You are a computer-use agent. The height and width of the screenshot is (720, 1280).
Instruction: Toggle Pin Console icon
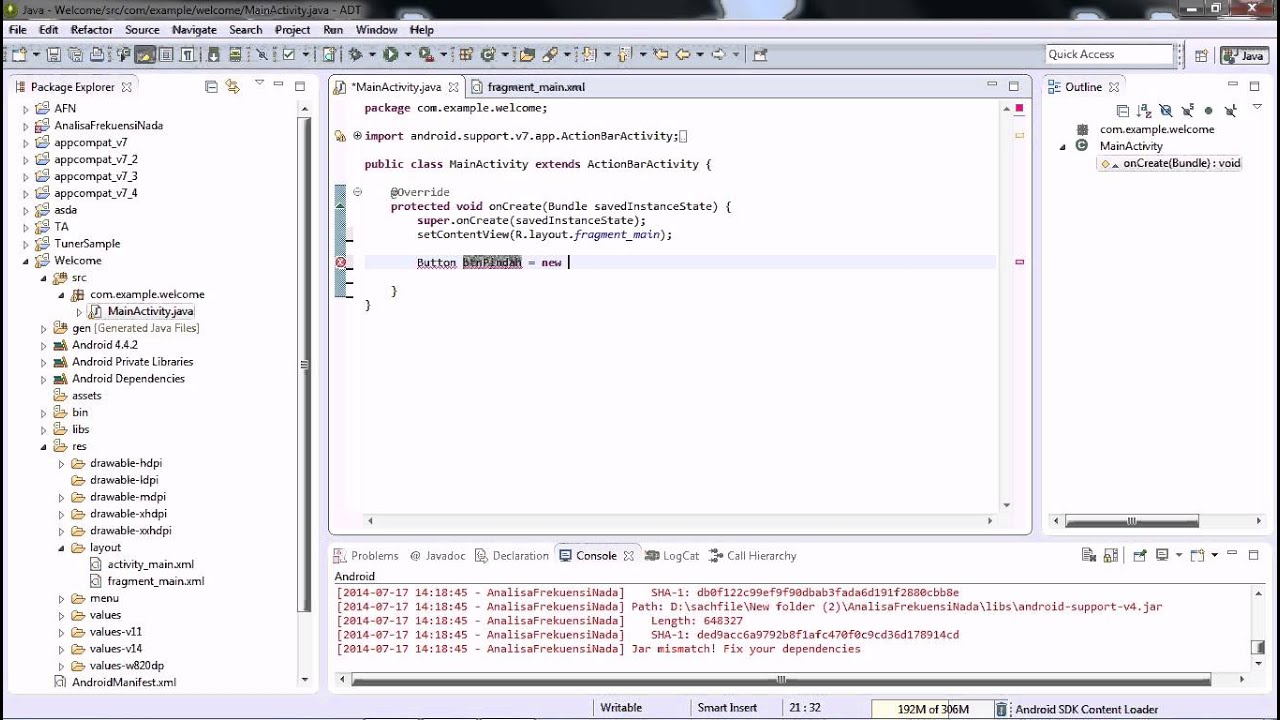point(1139,555)
